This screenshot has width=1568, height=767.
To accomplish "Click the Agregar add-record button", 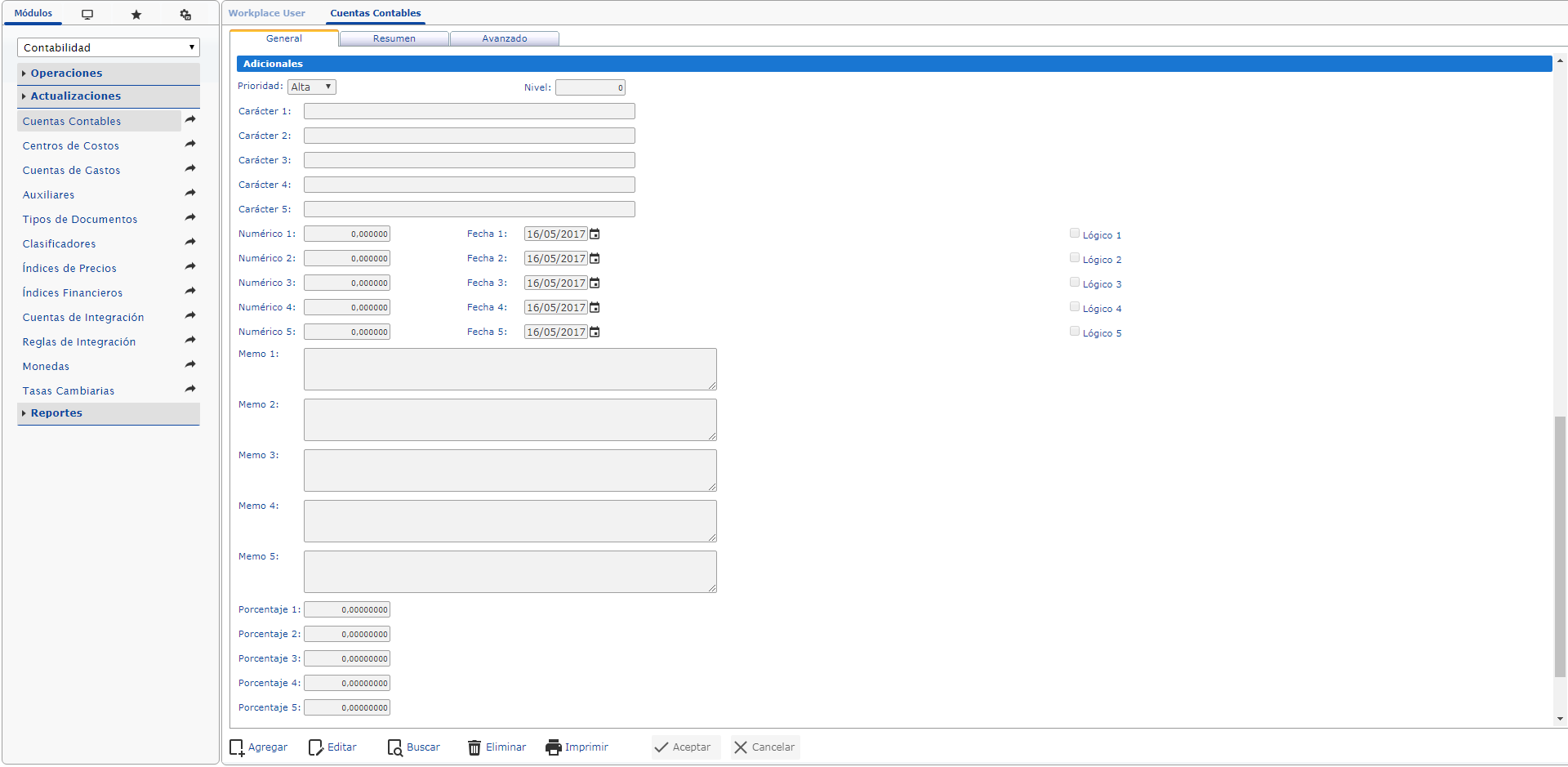I will point(258,747).
